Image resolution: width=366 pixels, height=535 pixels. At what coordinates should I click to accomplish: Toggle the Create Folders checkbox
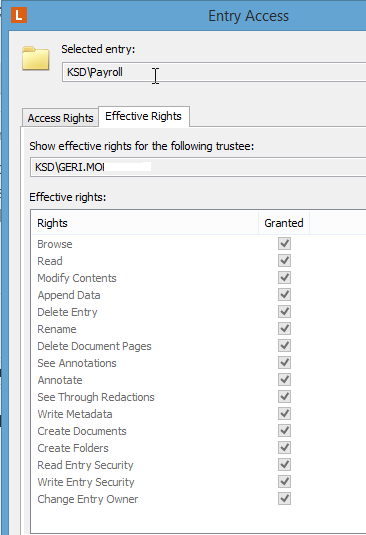coord(284,448)
